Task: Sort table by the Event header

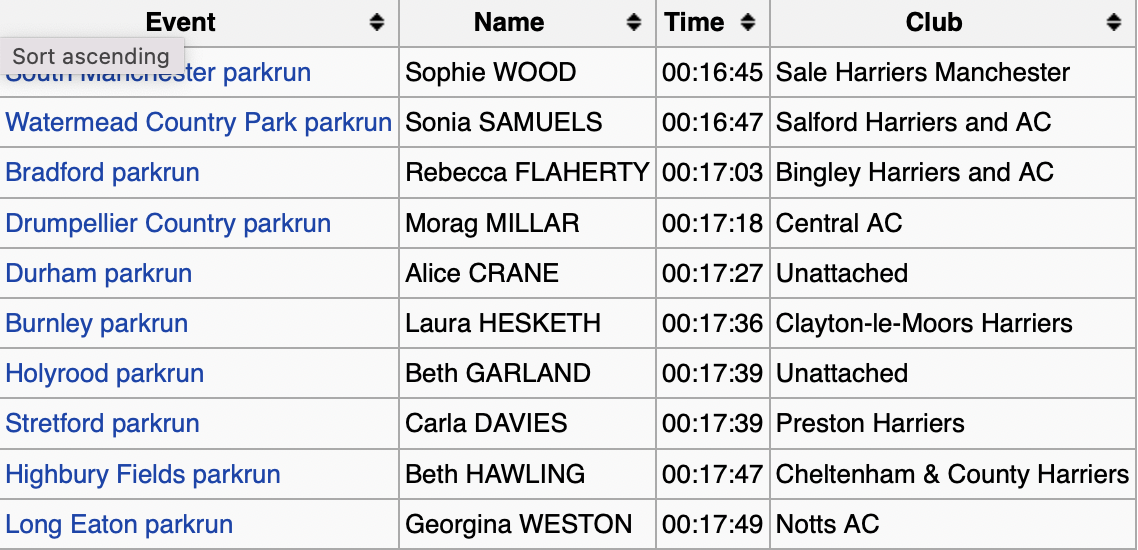Action: click(x=180, y=22)
